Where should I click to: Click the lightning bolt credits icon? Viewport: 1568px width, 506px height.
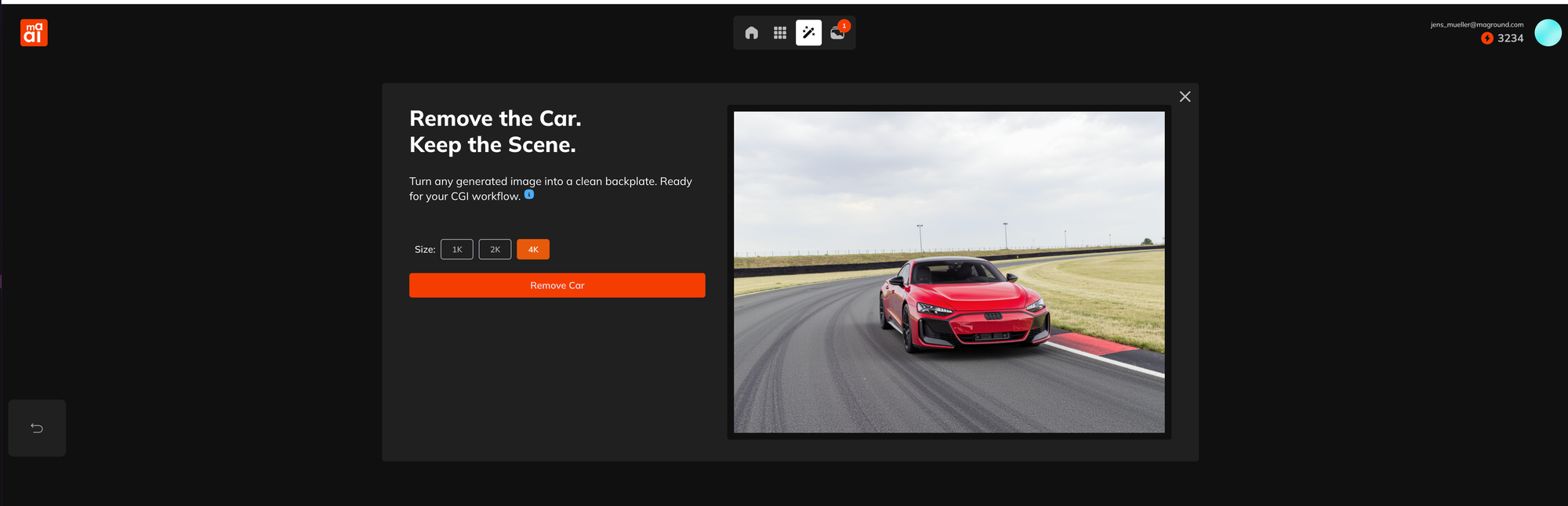coord(1486,38)
